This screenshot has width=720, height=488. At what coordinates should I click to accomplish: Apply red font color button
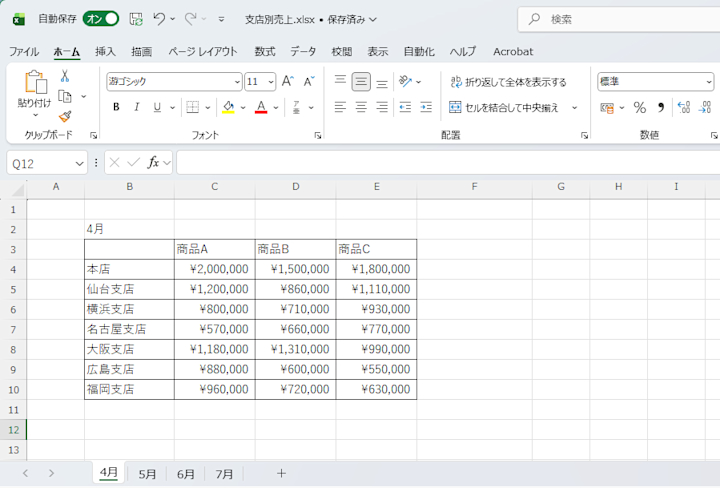pyautogui.click(x=261, y=107)
